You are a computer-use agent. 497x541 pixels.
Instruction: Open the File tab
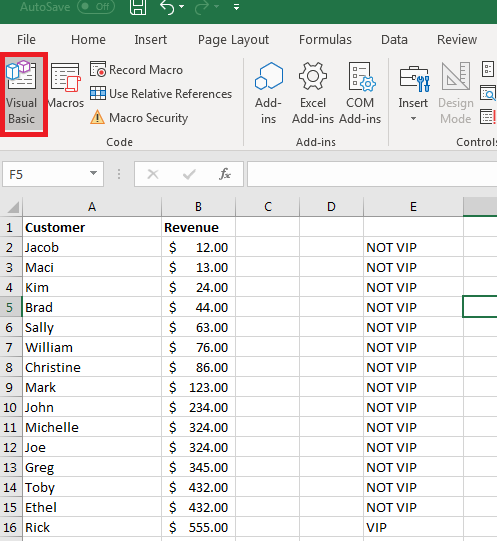(x=26, y=40)
